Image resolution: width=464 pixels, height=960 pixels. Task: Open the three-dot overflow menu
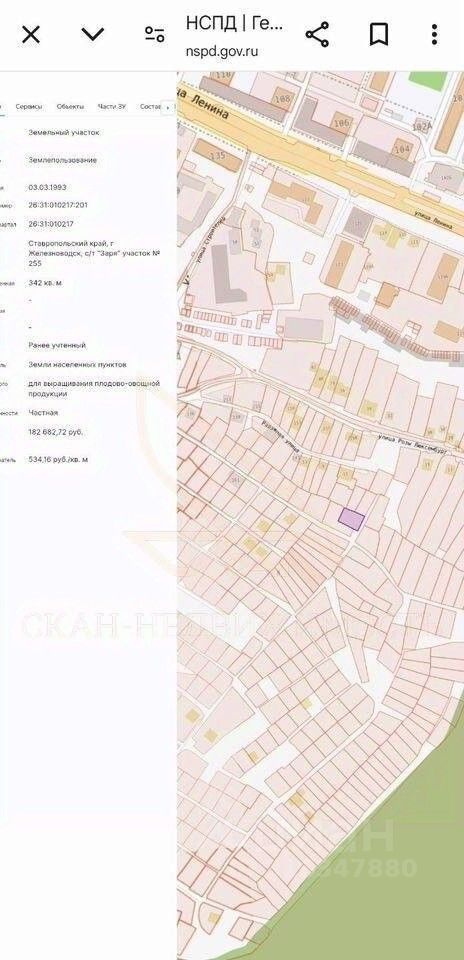click(434, 34)
